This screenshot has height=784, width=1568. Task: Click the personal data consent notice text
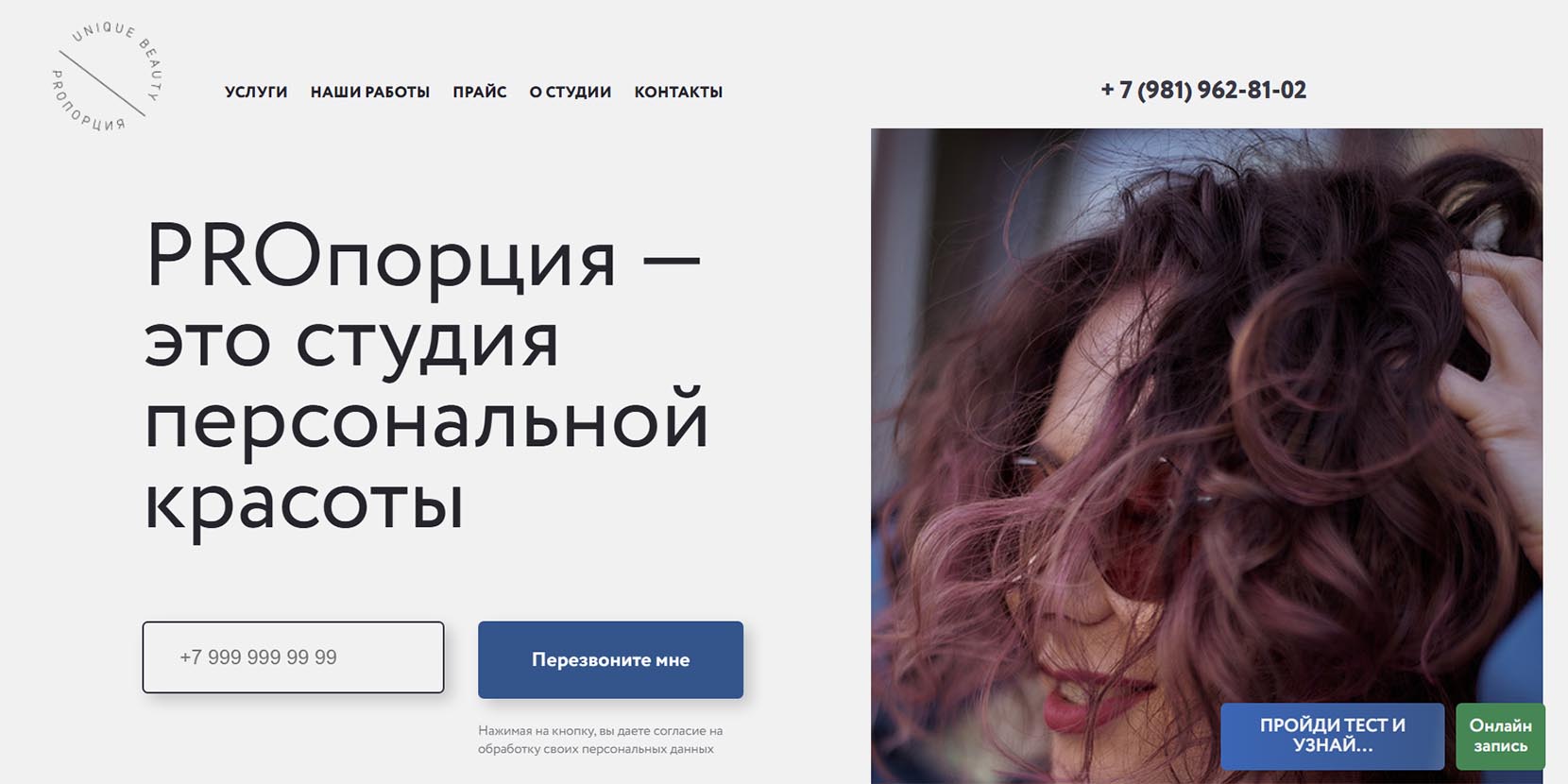click(x=600, y=740)
